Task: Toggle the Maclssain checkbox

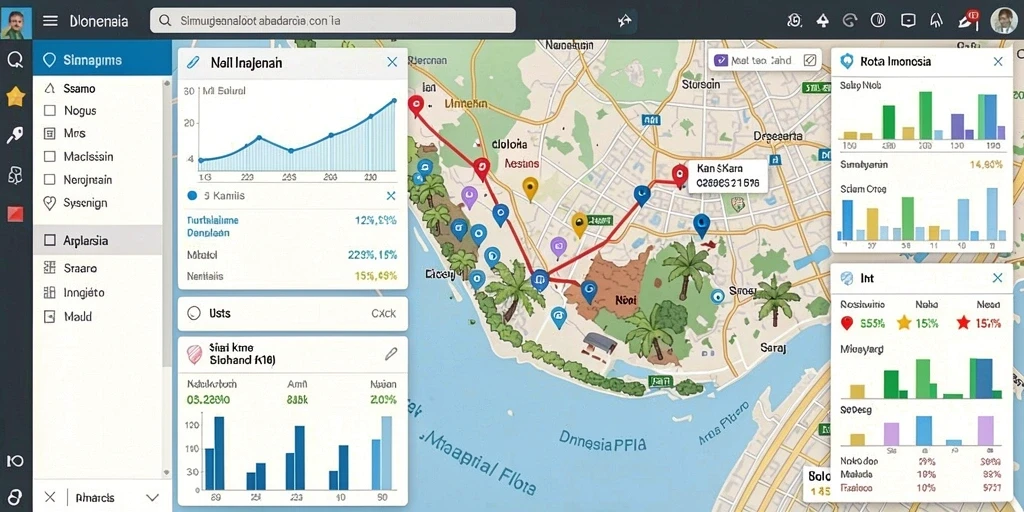Action: tap(50, 157)
